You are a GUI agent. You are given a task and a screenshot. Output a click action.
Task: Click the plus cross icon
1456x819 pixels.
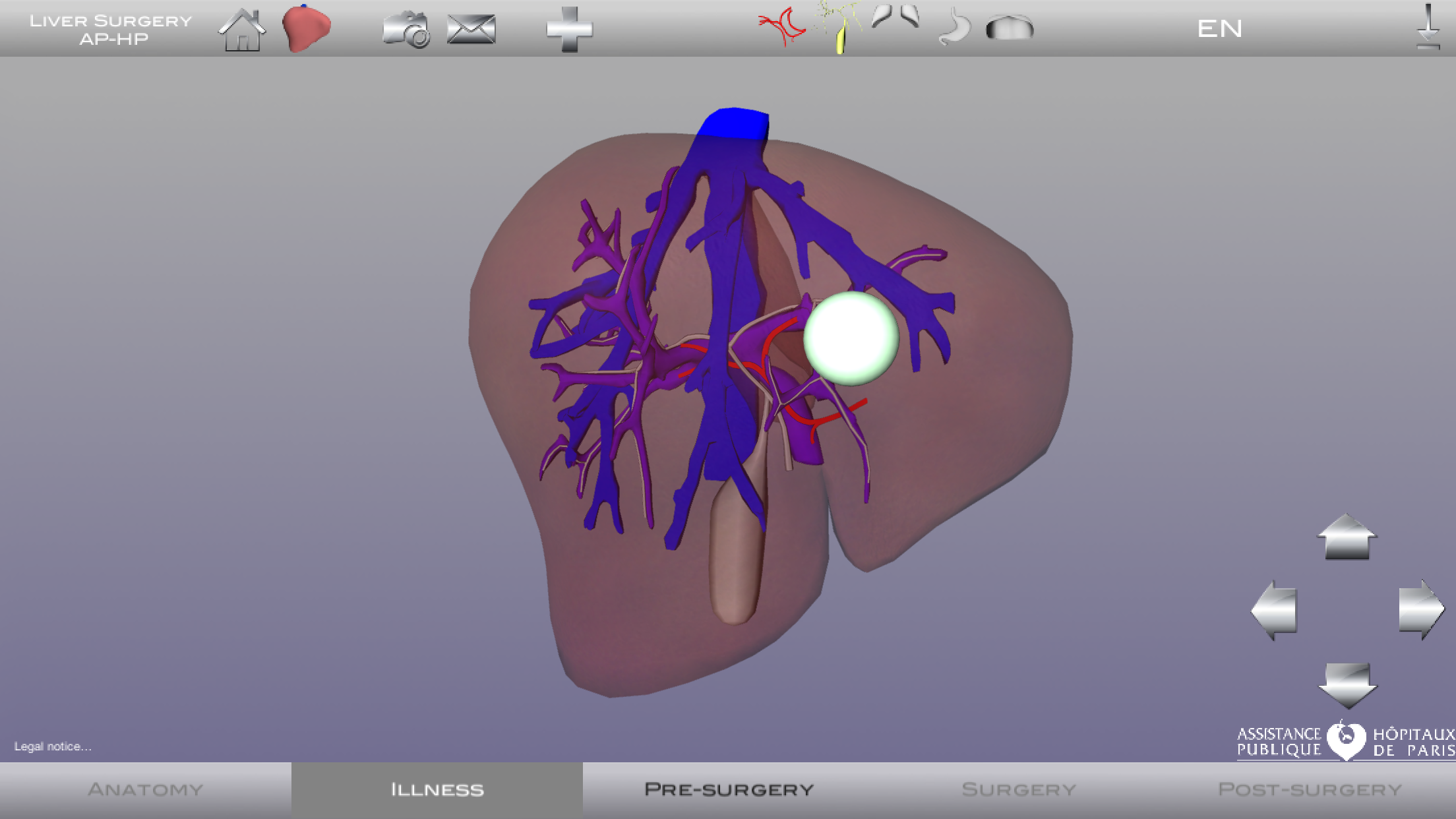570,29
